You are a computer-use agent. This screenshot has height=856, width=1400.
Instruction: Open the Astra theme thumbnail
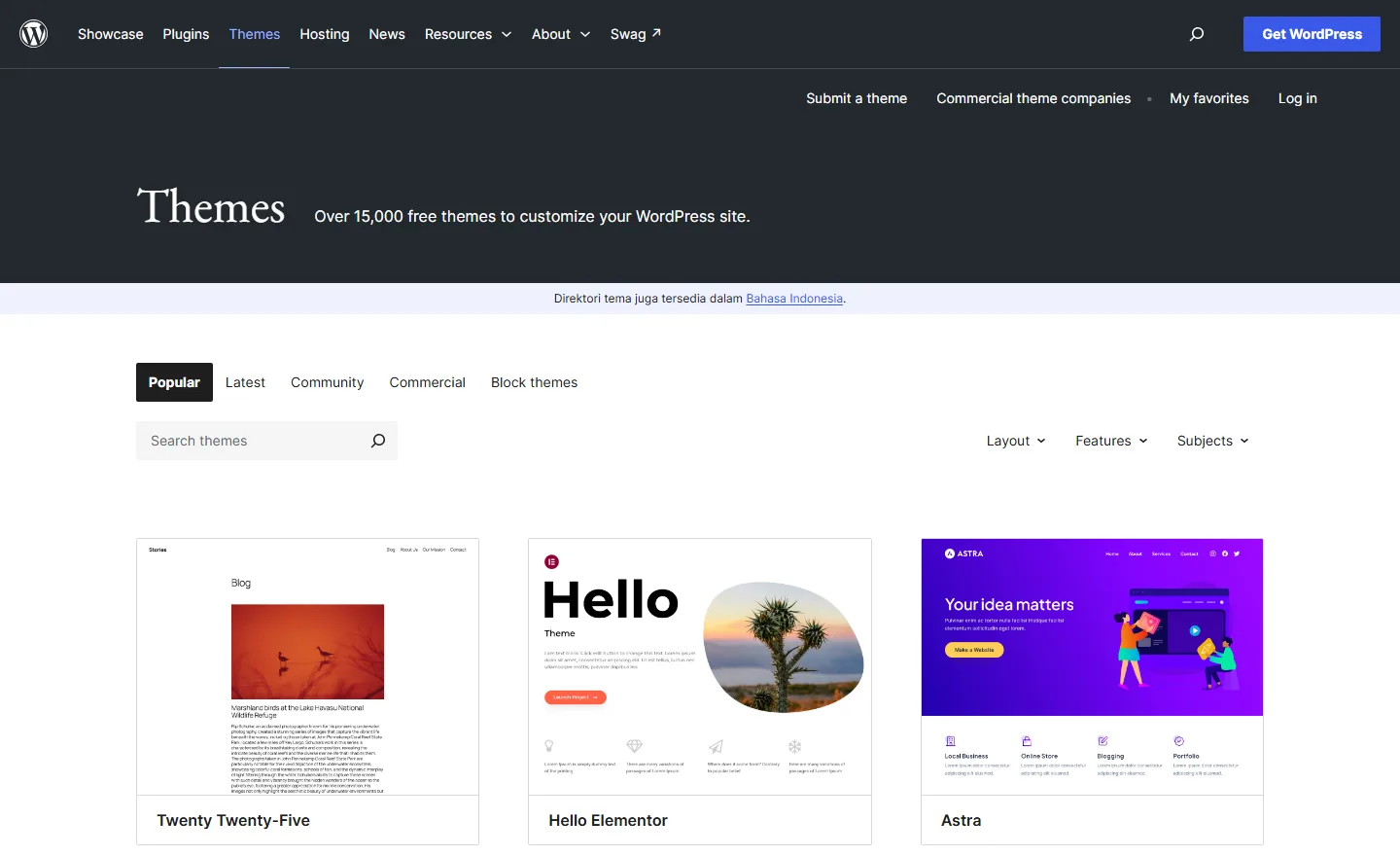point(1092,666)
